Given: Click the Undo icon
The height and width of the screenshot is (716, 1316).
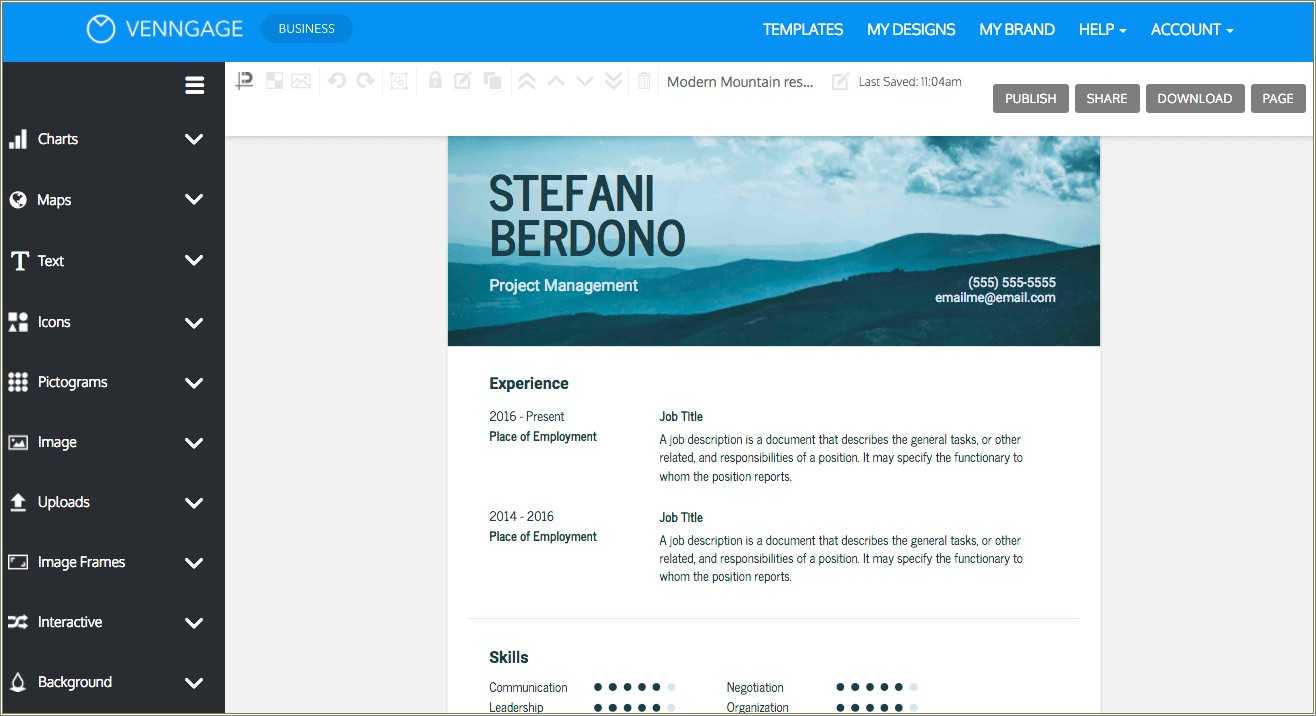Looking at the screenshot, I should (335, 80).
